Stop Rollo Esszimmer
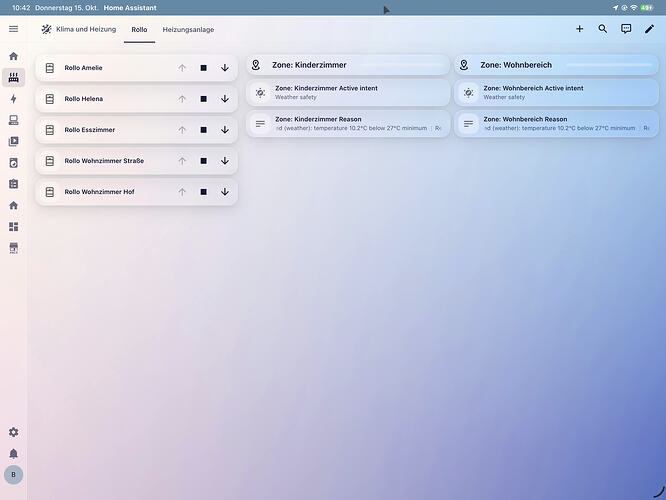 [x=203, y=130]
